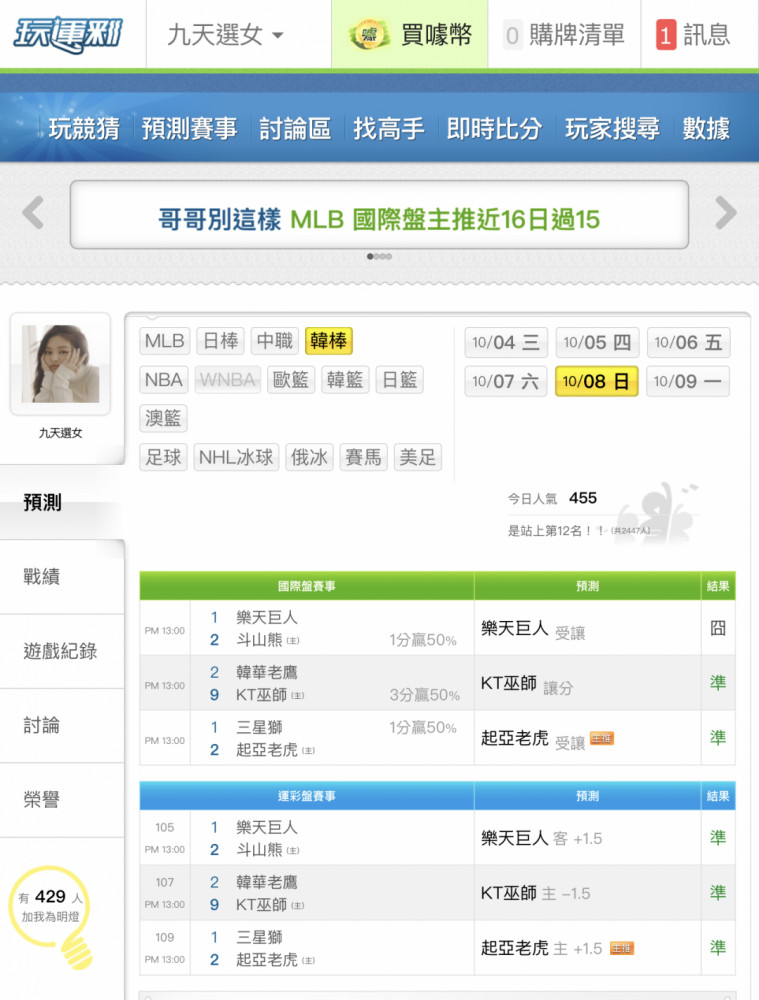Viewport: 759px width, 1000px height.
Task: Select the 日棒 league filter
Action: pos(221,341)
